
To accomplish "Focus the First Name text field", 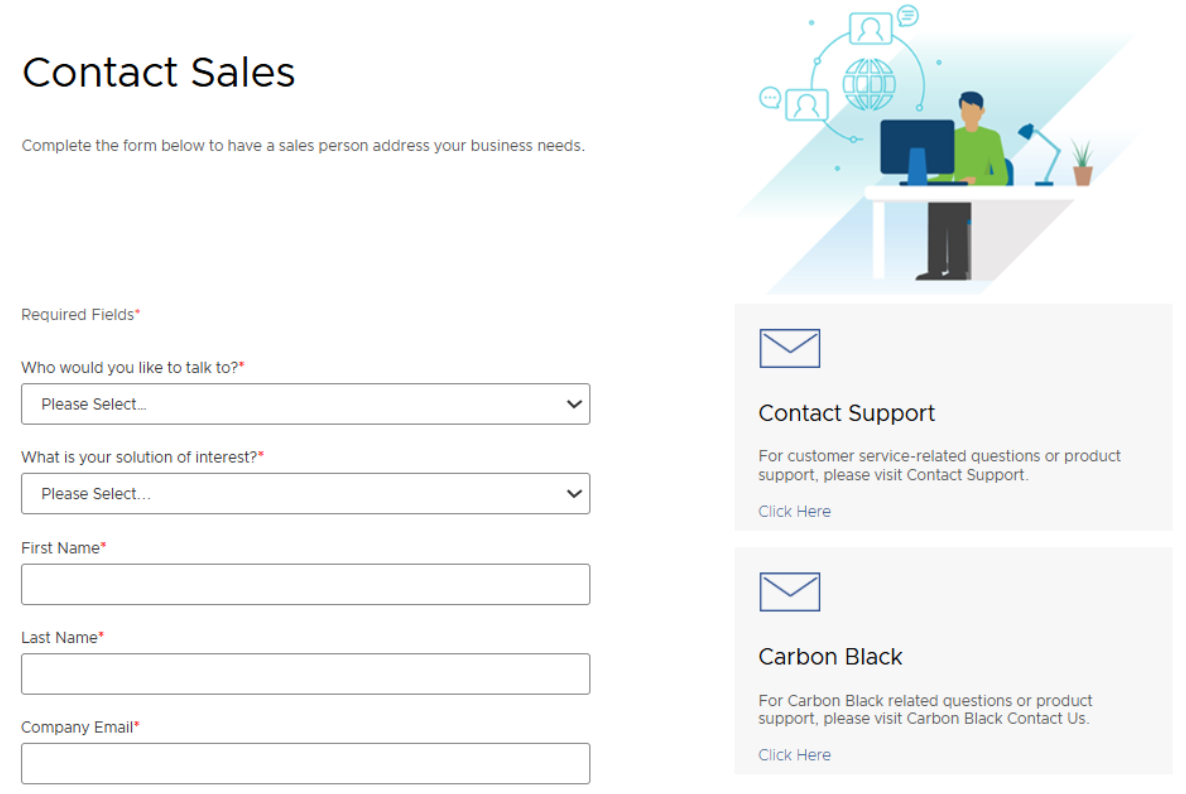I will pyautogui.click(x=305, y=584).
